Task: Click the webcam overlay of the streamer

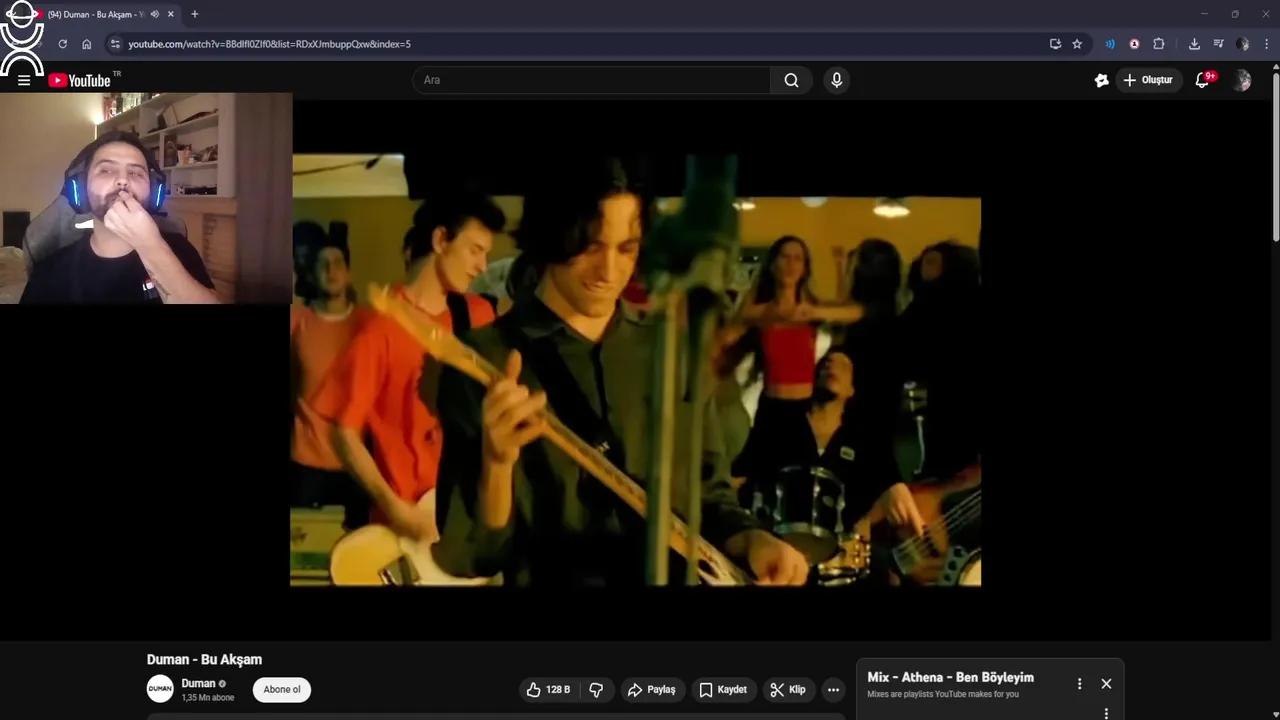Action: point(146,198)
